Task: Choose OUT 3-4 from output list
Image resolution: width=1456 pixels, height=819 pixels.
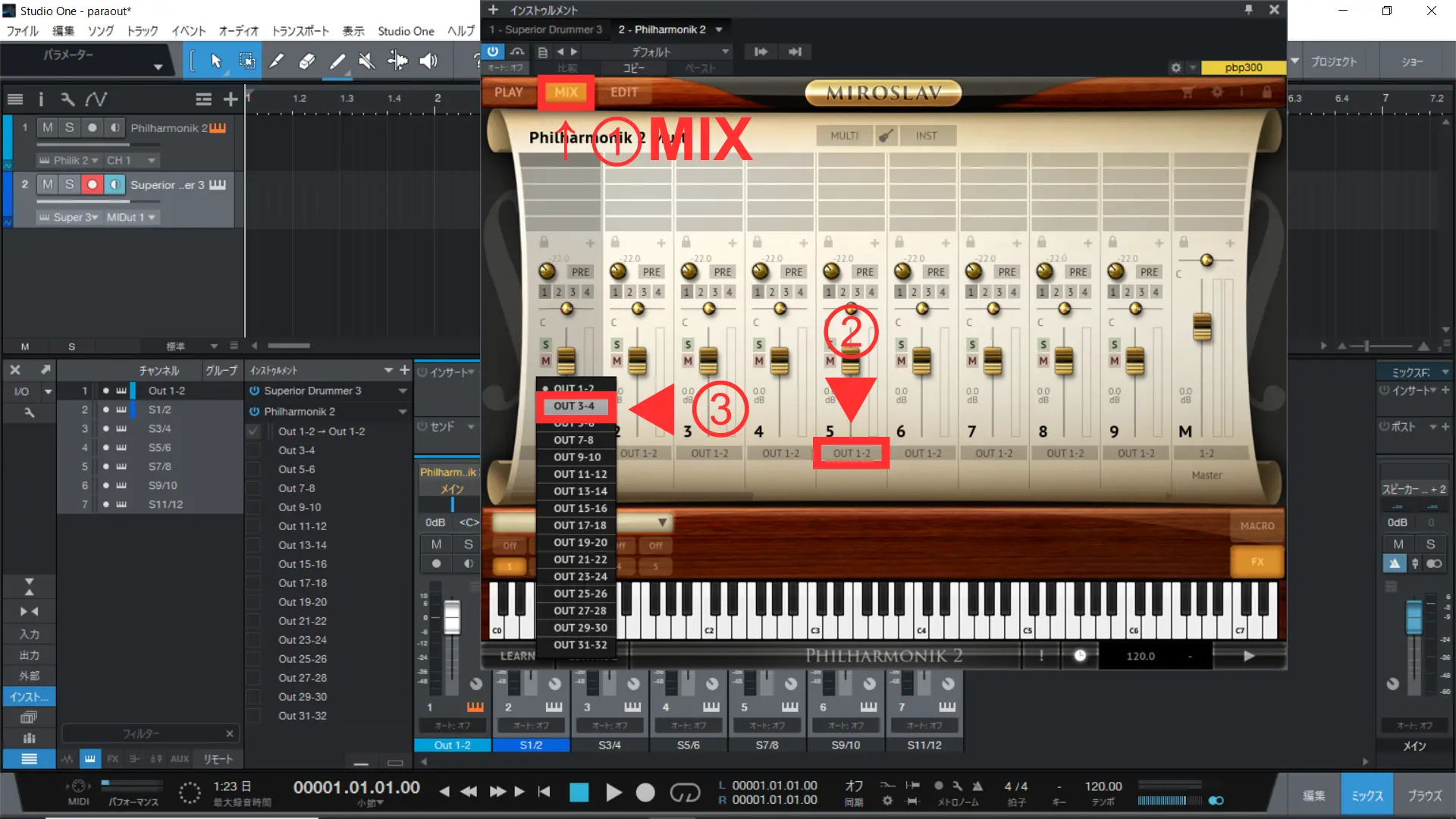Action: click(574, 406)
